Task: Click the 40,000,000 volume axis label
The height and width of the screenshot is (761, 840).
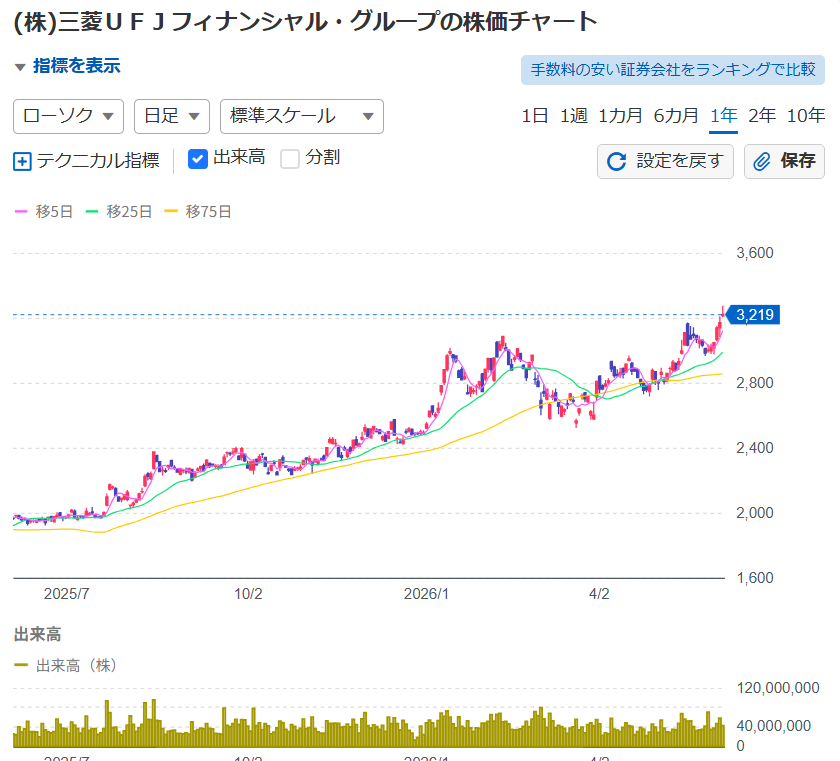Action: 774,726
